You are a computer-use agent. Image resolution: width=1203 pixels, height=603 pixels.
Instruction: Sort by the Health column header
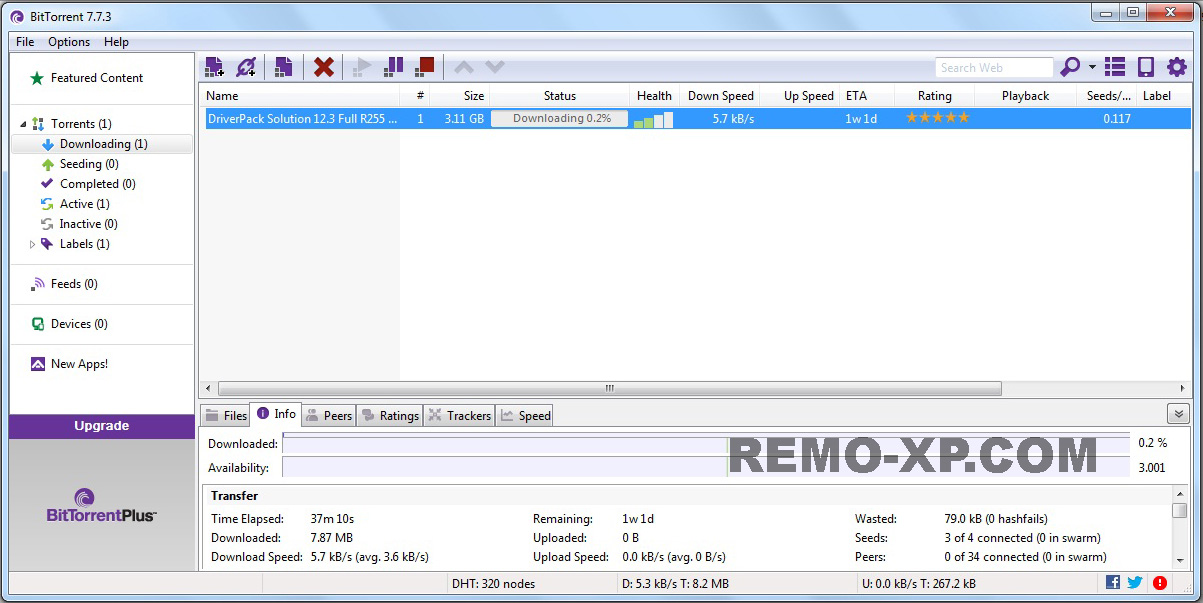pos(654,96)
